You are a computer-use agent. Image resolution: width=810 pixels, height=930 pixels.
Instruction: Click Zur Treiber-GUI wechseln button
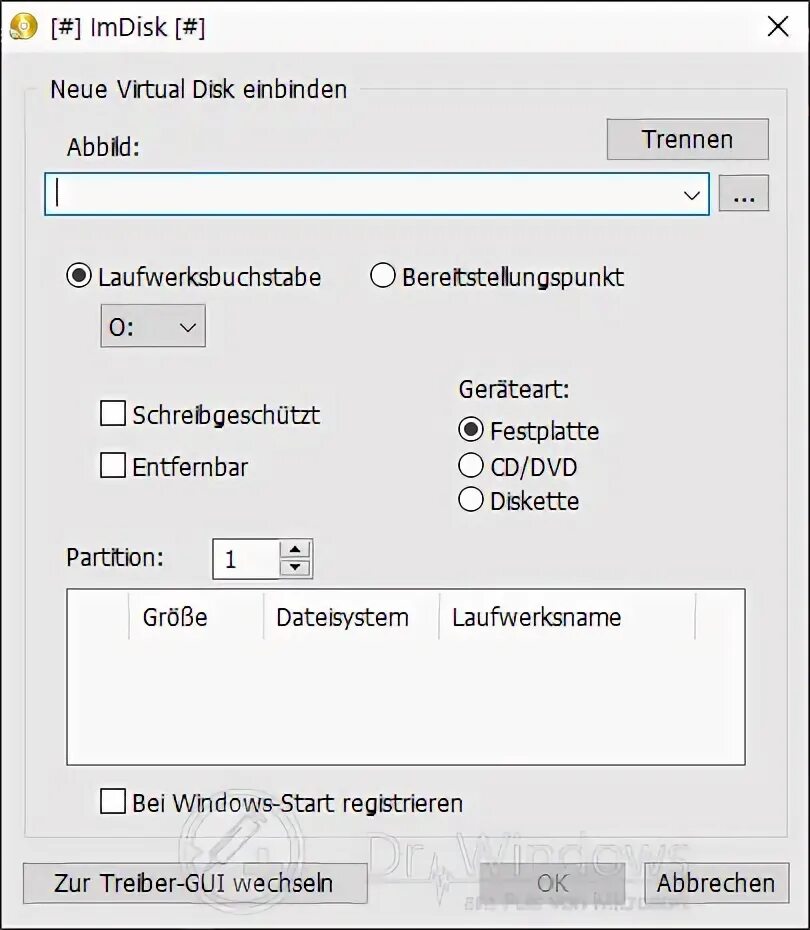(x=195, y=883)
